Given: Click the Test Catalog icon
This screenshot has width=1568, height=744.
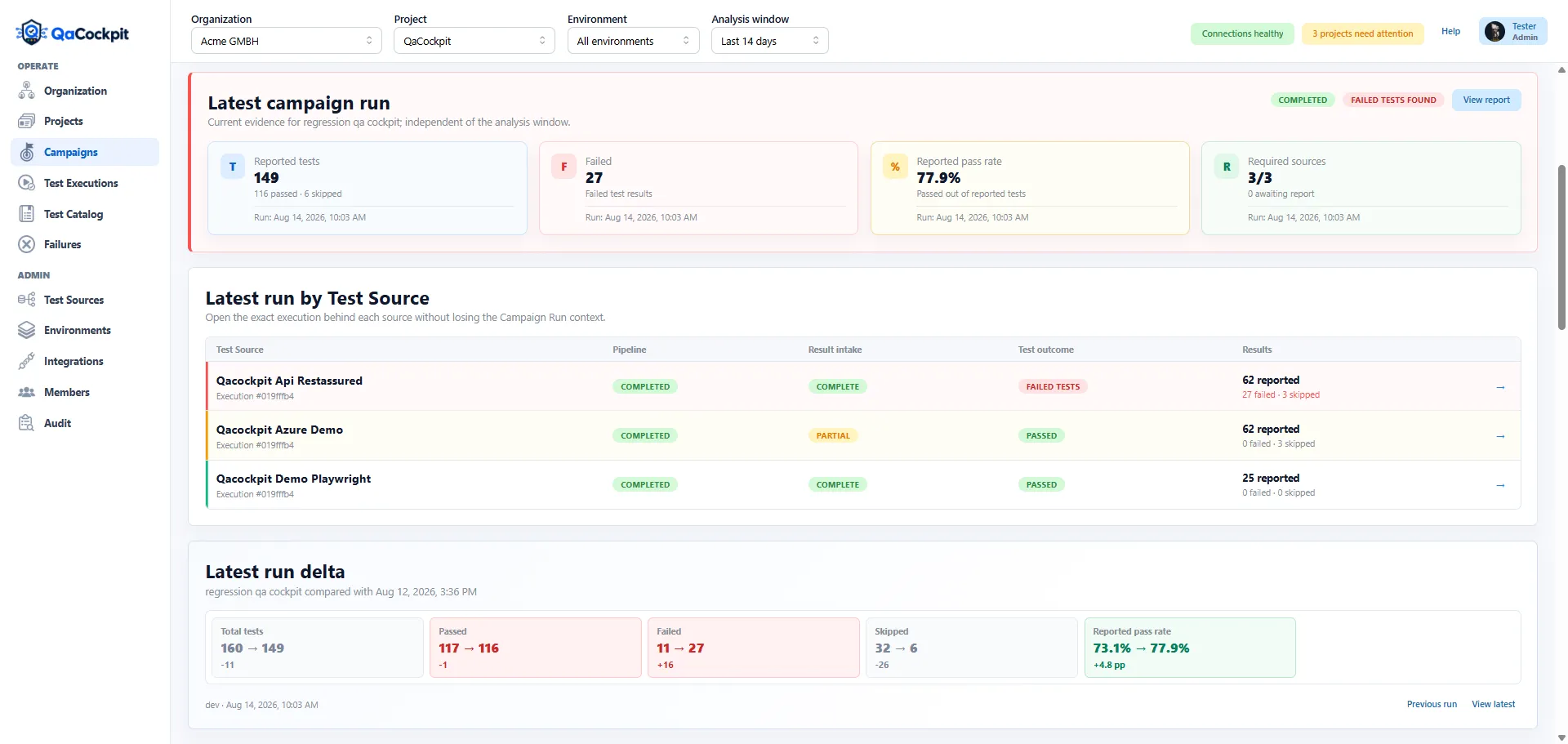Looking at the screenshot, I should pyautogui.click(x=27, y=214).
